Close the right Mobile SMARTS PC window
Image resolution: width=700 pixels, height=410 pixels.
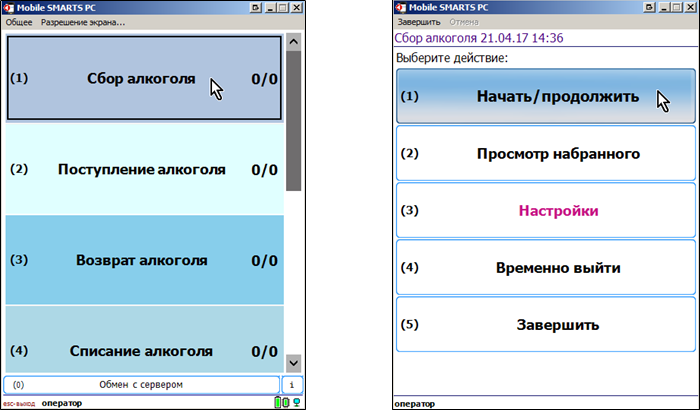tap(690, 8)
